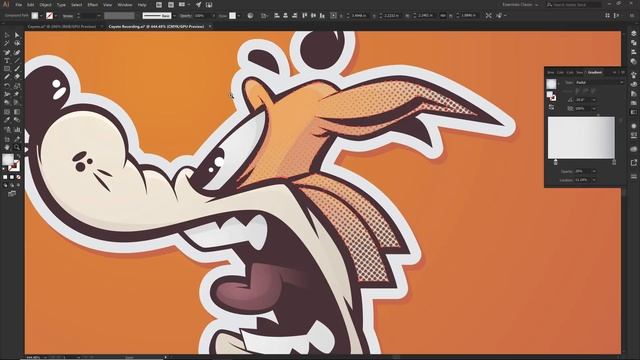Click the Edit Toolbar icon at toolbar bottom
640x360 pixels.
(12, 193)
